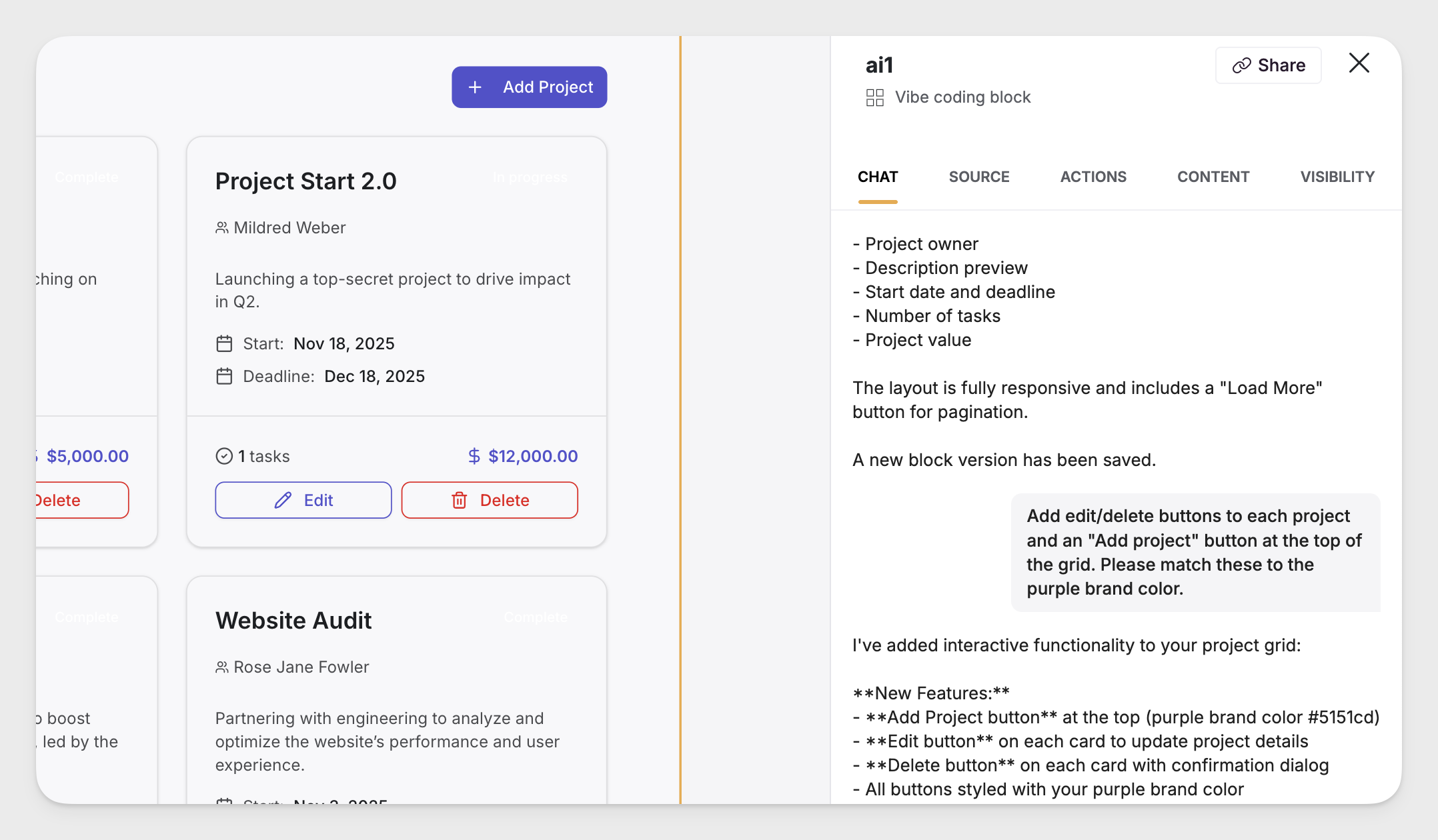Click the person icon beside Rose Jane Fowler
The width and height of the screenshot is (1438, 840).
221,667
